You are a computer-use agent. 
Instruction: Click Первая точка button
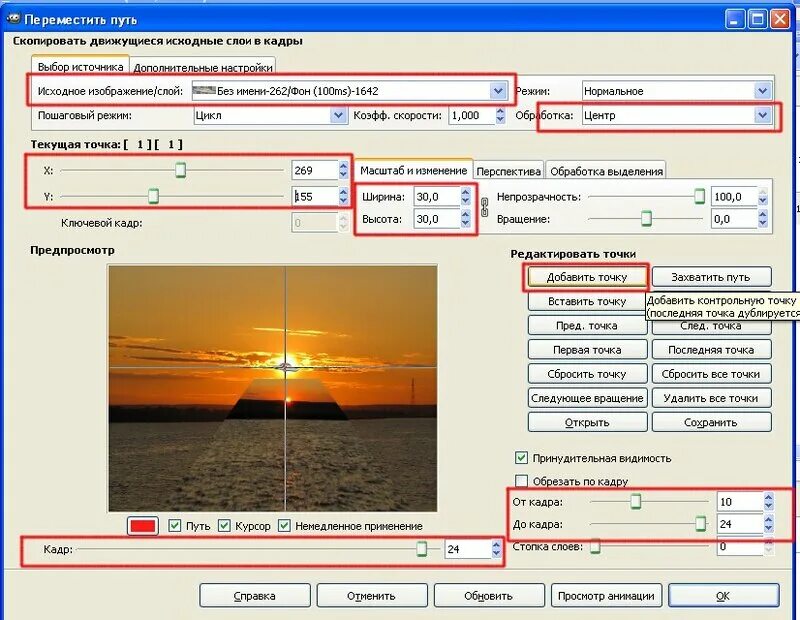point(587,350)
